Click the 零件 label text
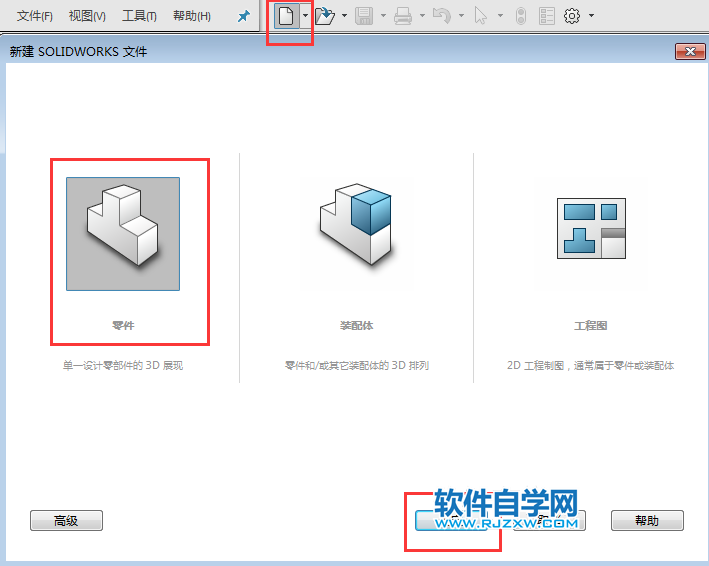This screenshot has height=566, width=709. point(123,325)
